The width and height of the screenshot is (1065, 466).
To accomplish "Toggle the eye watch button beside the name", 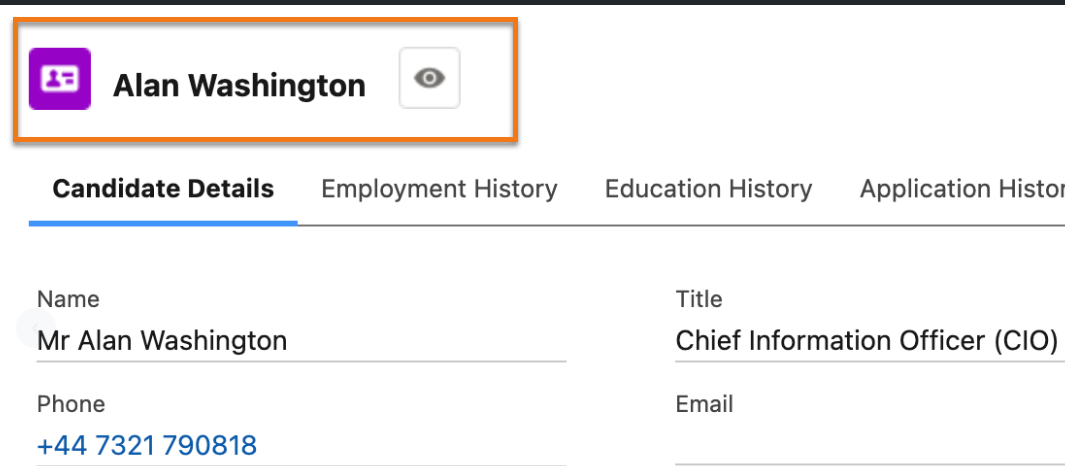I will pyautogui.click(x=429, y=78).
